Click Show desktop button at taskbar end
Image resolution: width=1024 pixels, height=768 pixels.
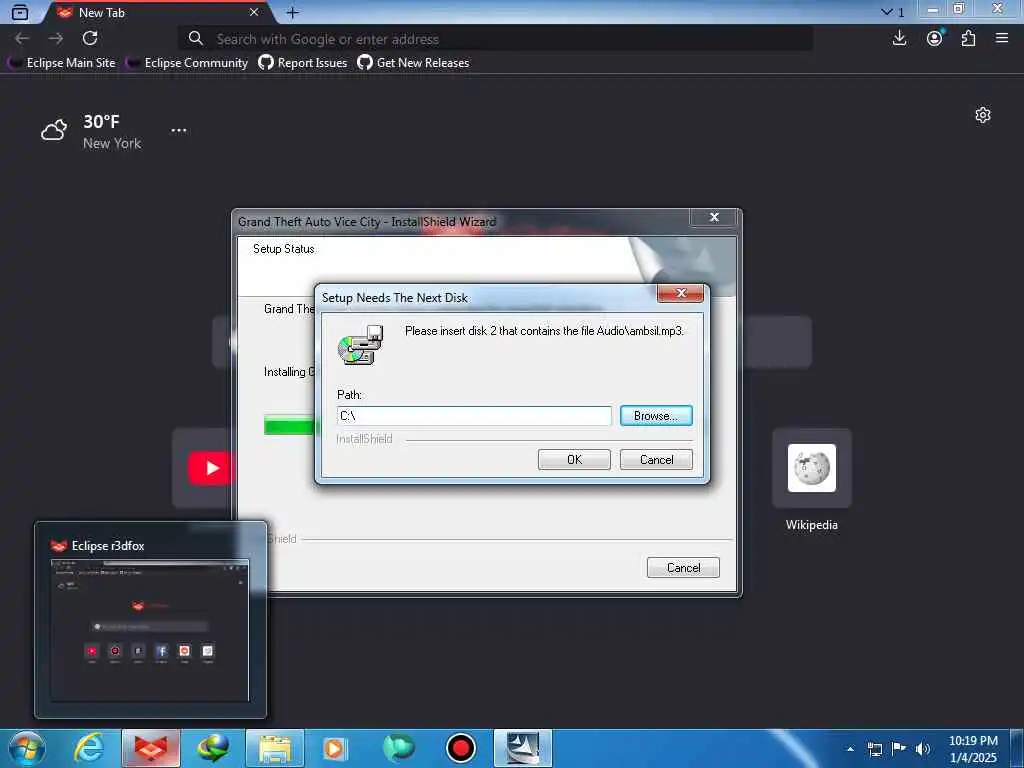click(x=1017, y=748)
